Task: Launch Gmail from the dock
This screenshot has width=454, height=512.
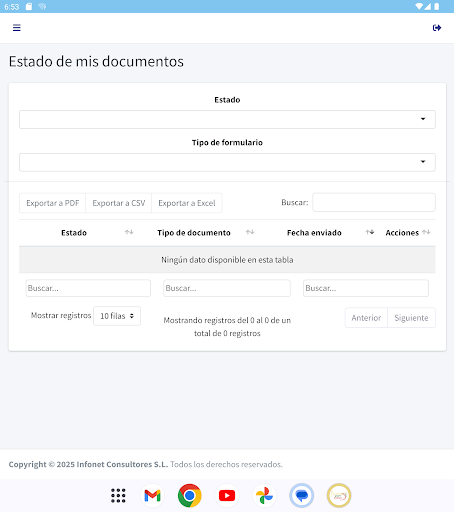Action: tap(152, 495)
